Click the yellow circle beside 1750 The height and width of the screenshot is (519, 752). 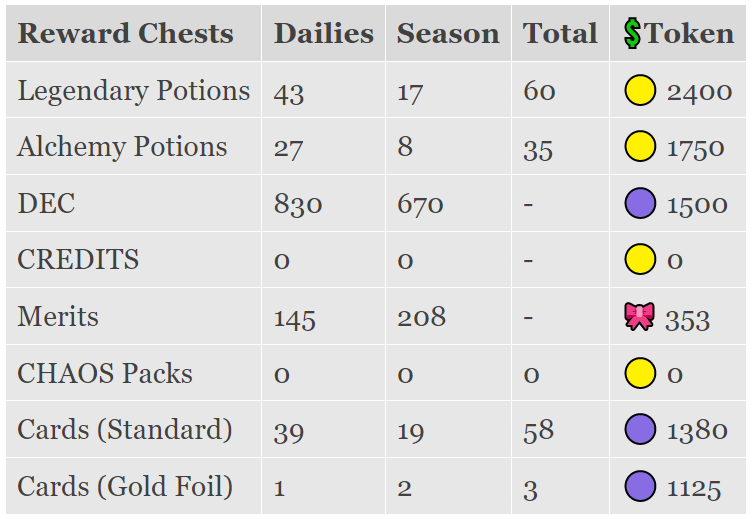640,146
